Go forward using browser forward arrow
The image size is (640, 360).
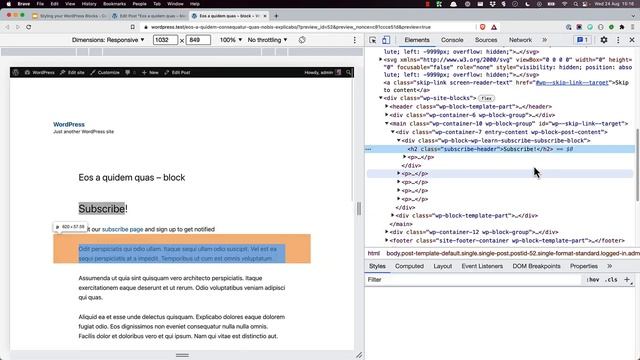coord(18,27)
